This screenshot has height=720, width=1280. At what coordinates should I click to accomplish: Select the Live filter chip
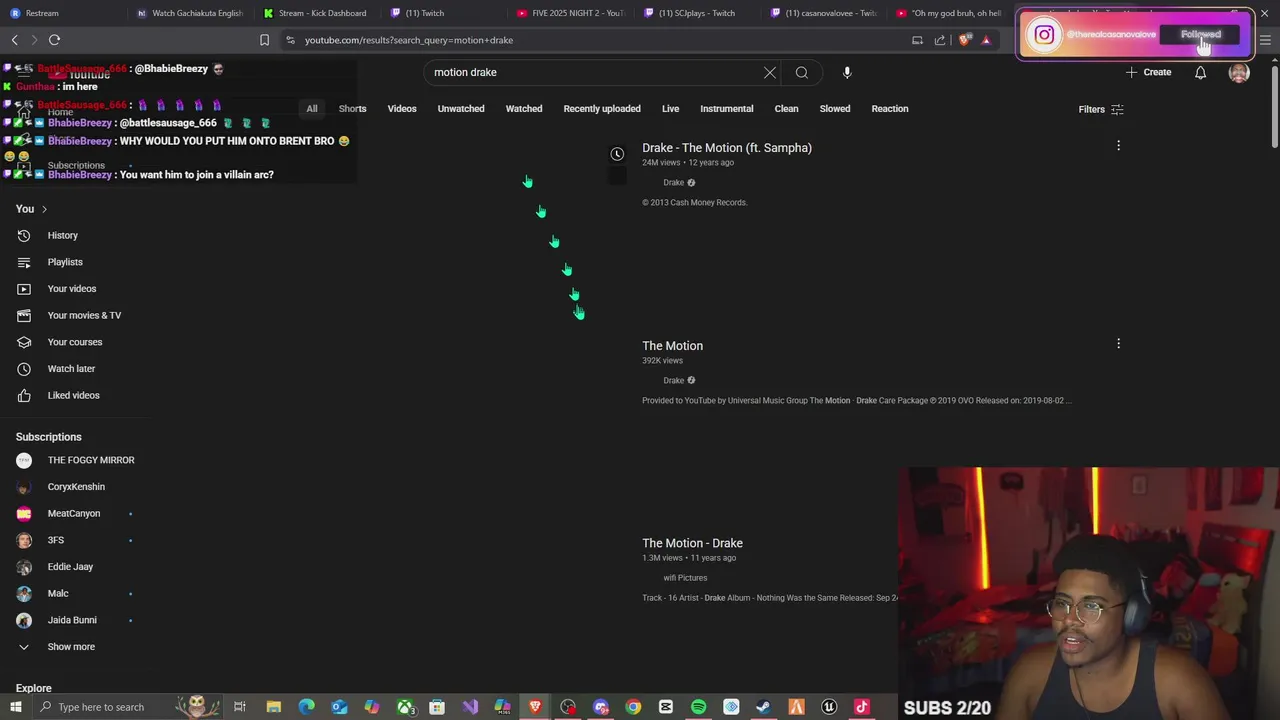point(670,109)
